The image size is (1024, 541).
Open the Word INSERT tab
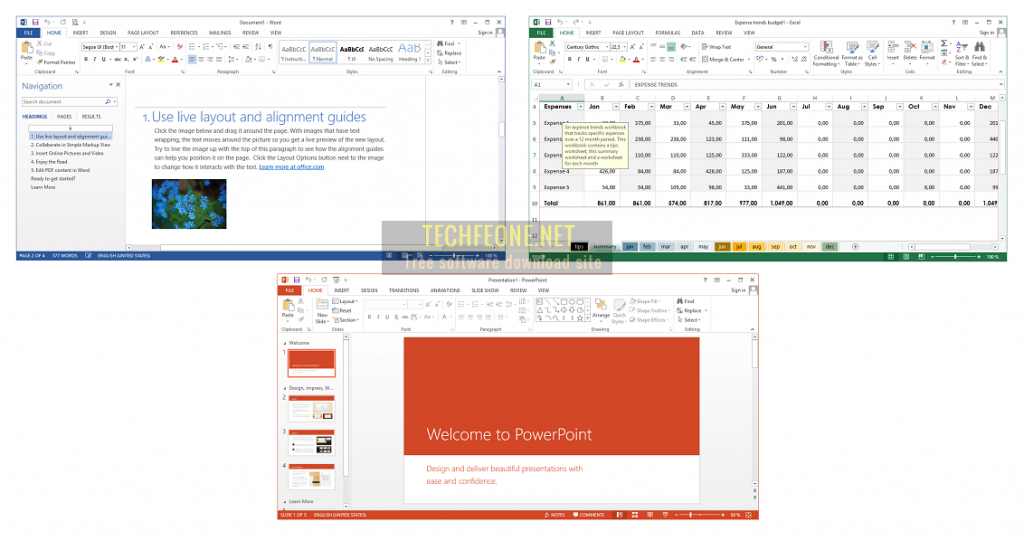[80, 33]
